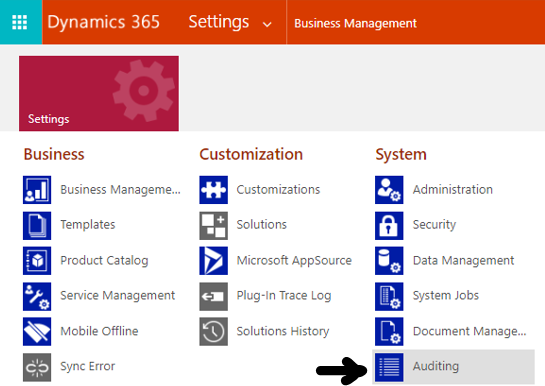Open Mobile Offline text link
This screenshot has width=545, height=386.
(99, 331)
